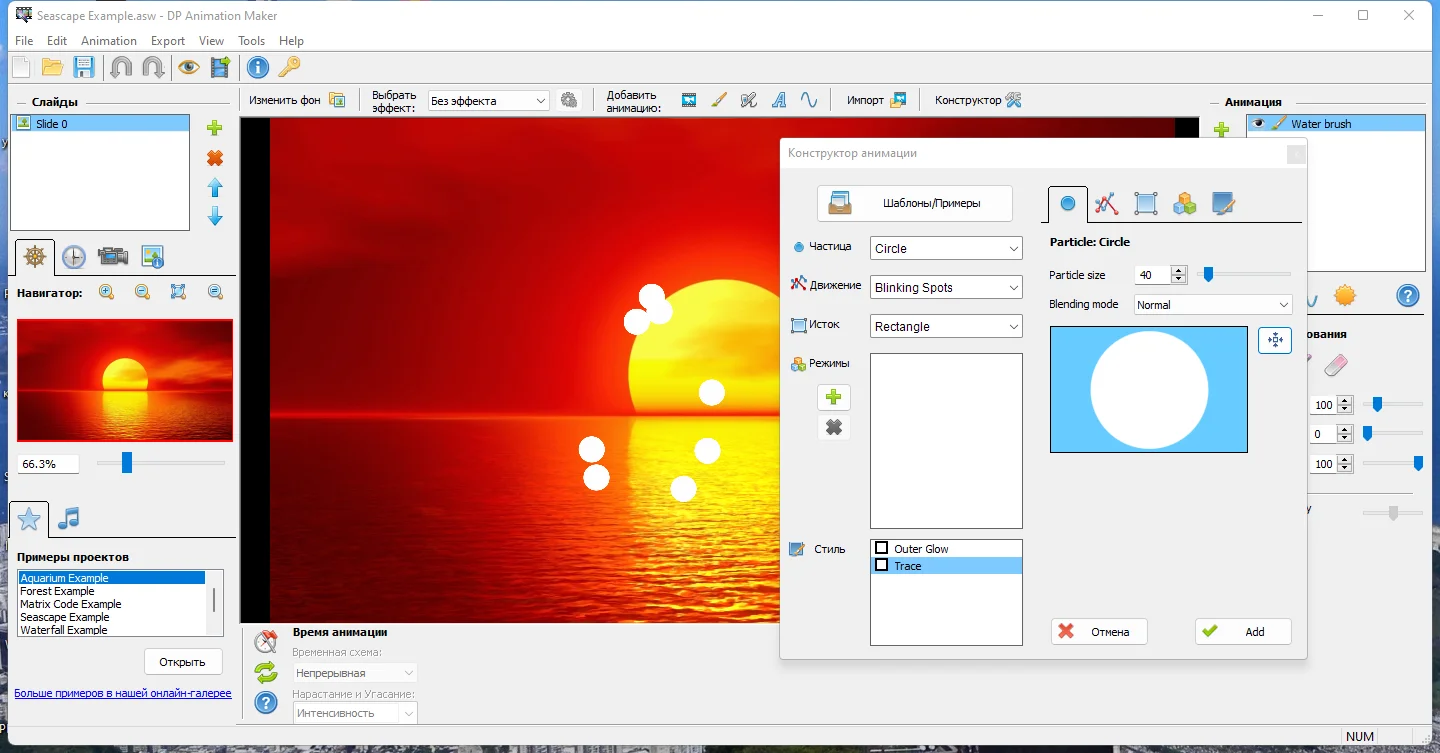Click the Add button in constructor dialog
Screen dimensions: 1440x753
(1243, 631)
